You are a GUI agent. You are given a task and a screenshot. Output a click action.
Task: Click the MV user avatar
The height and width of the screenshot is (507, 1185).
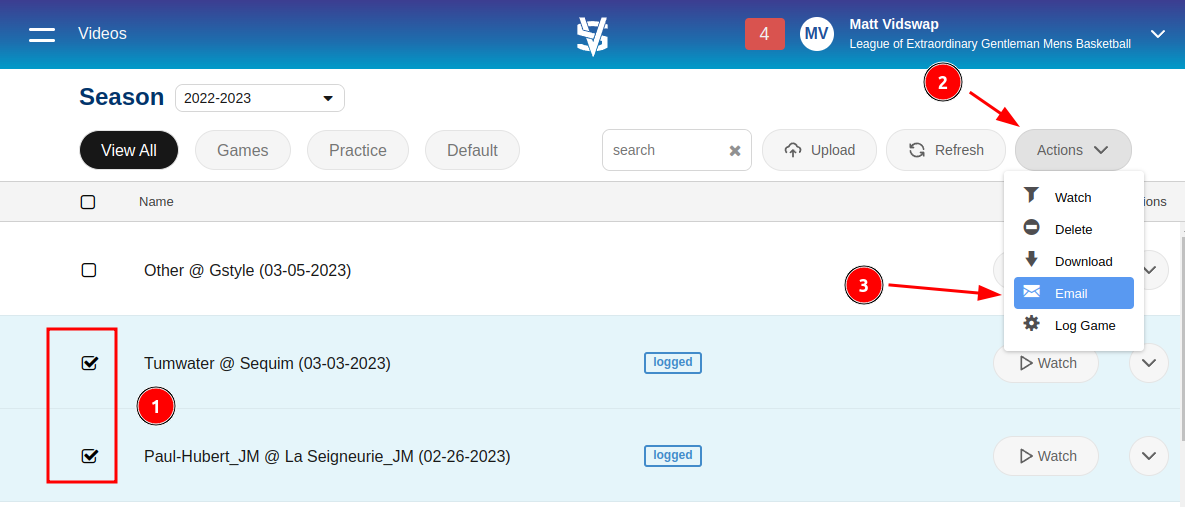(x=816, y=34)
